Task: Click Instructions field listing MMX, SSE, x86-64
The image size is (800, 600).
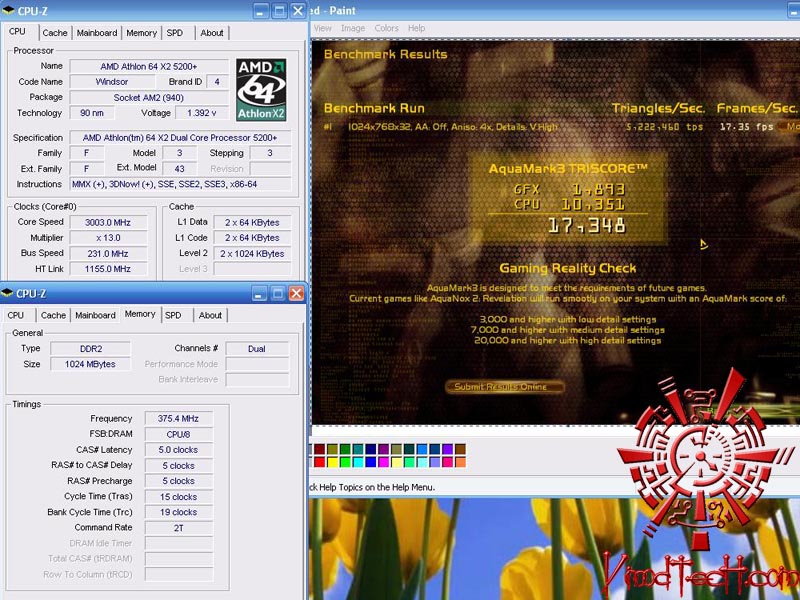Action: [x=181, y=184]
